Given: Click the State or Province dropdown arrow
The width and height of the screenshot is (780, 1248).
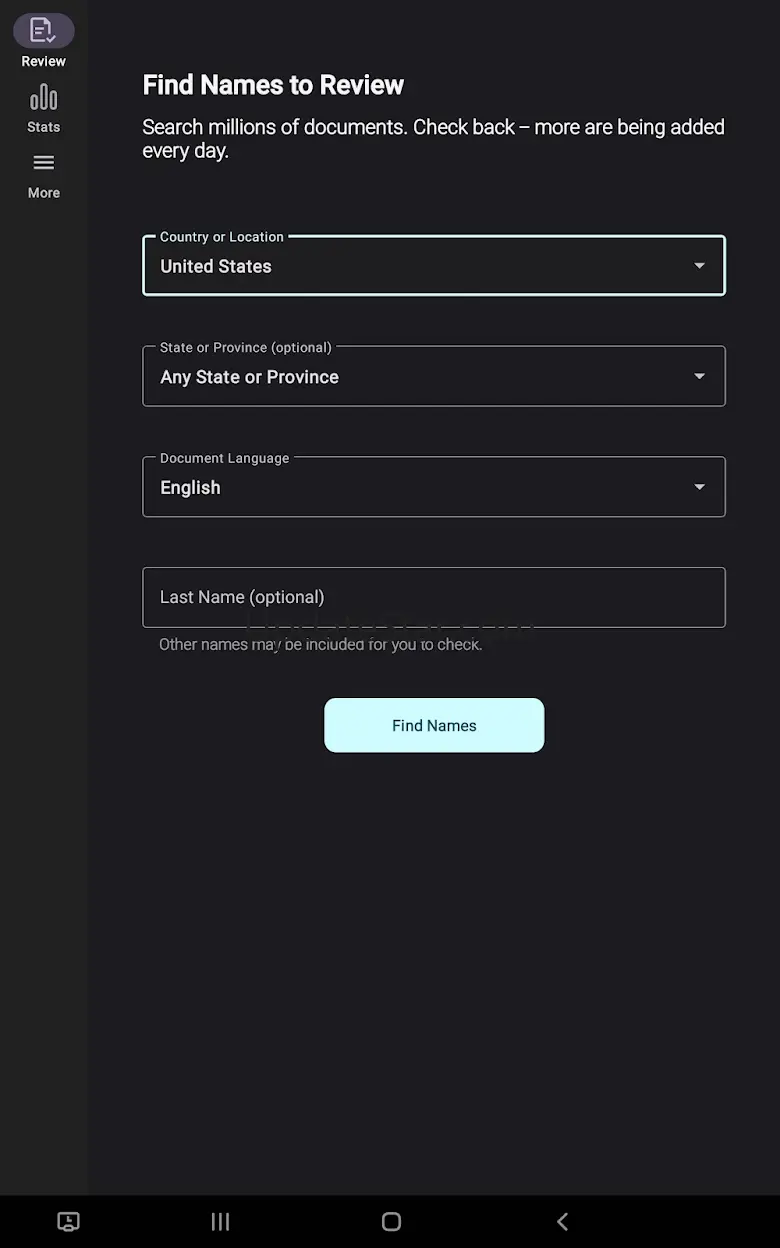Looking at the screenshot, I should pos(699,376).
